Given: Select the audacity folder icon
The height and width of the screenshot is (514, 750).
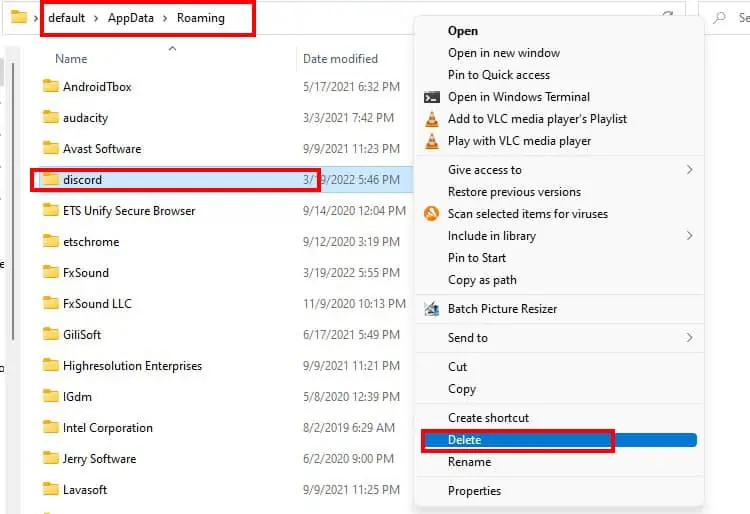Looking at the screenshot, I should [x=50, y=117].
